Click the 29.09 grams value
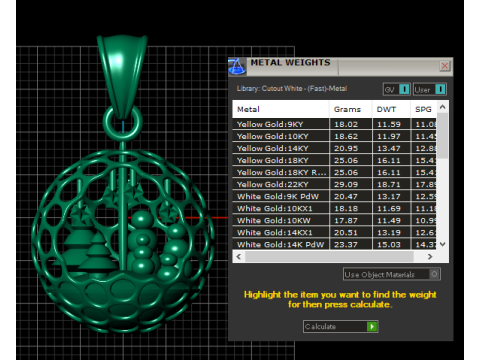This screenshot has width=480, height=360. (346, 184)
